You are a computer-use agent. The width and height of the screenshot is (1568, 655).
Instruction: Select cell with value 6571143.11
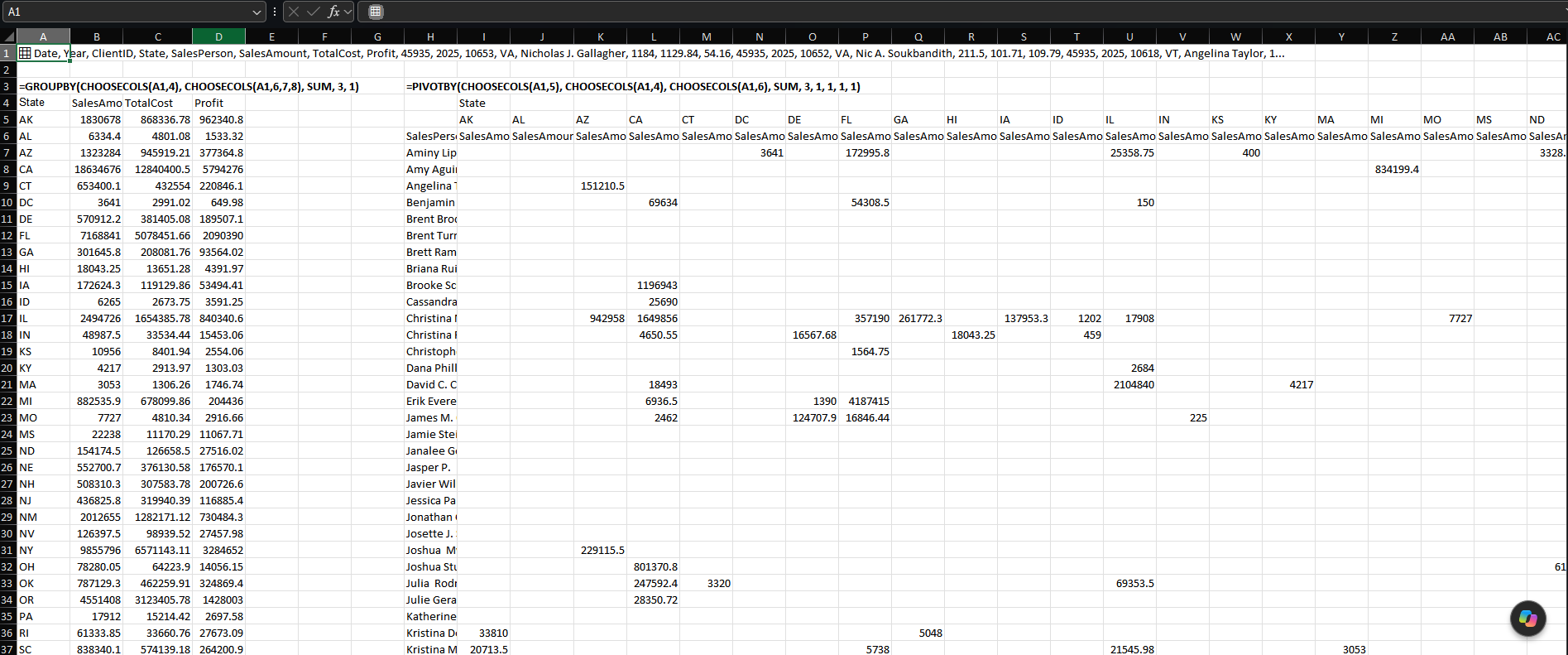click(x=157, y=550)
